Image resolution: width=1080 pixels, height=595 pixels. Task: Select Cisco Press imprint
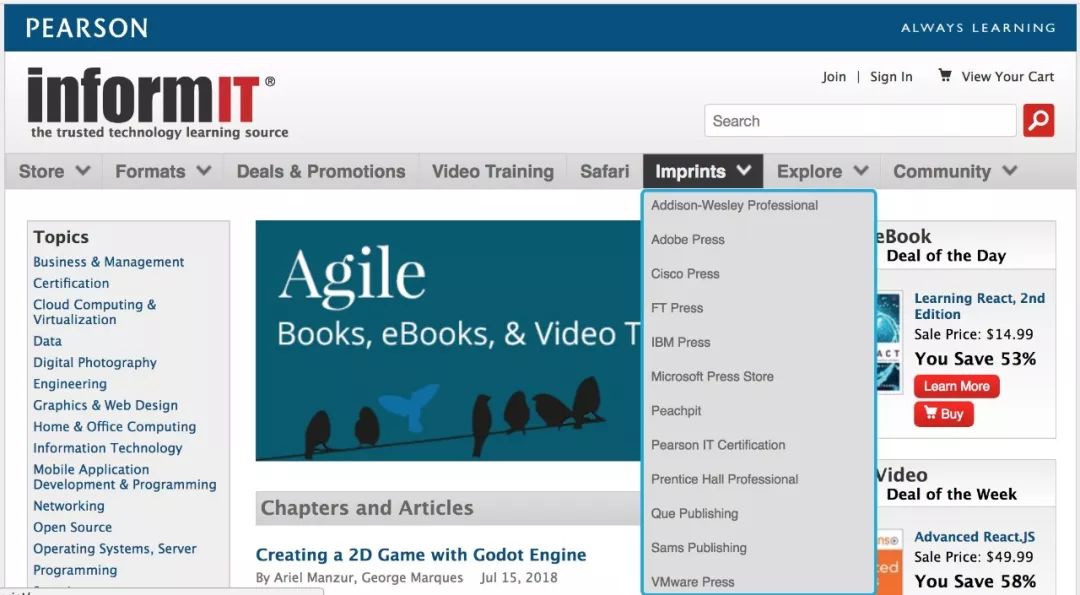point(685,273)
